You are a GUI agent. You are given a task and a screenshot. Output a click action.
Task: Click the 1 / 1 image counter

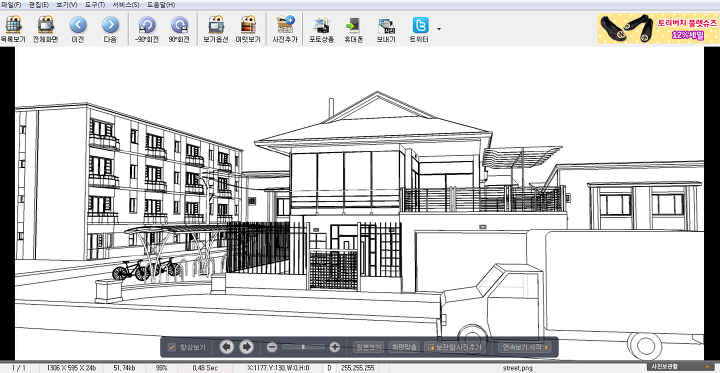pyautogui.click(x=19, y=368)
